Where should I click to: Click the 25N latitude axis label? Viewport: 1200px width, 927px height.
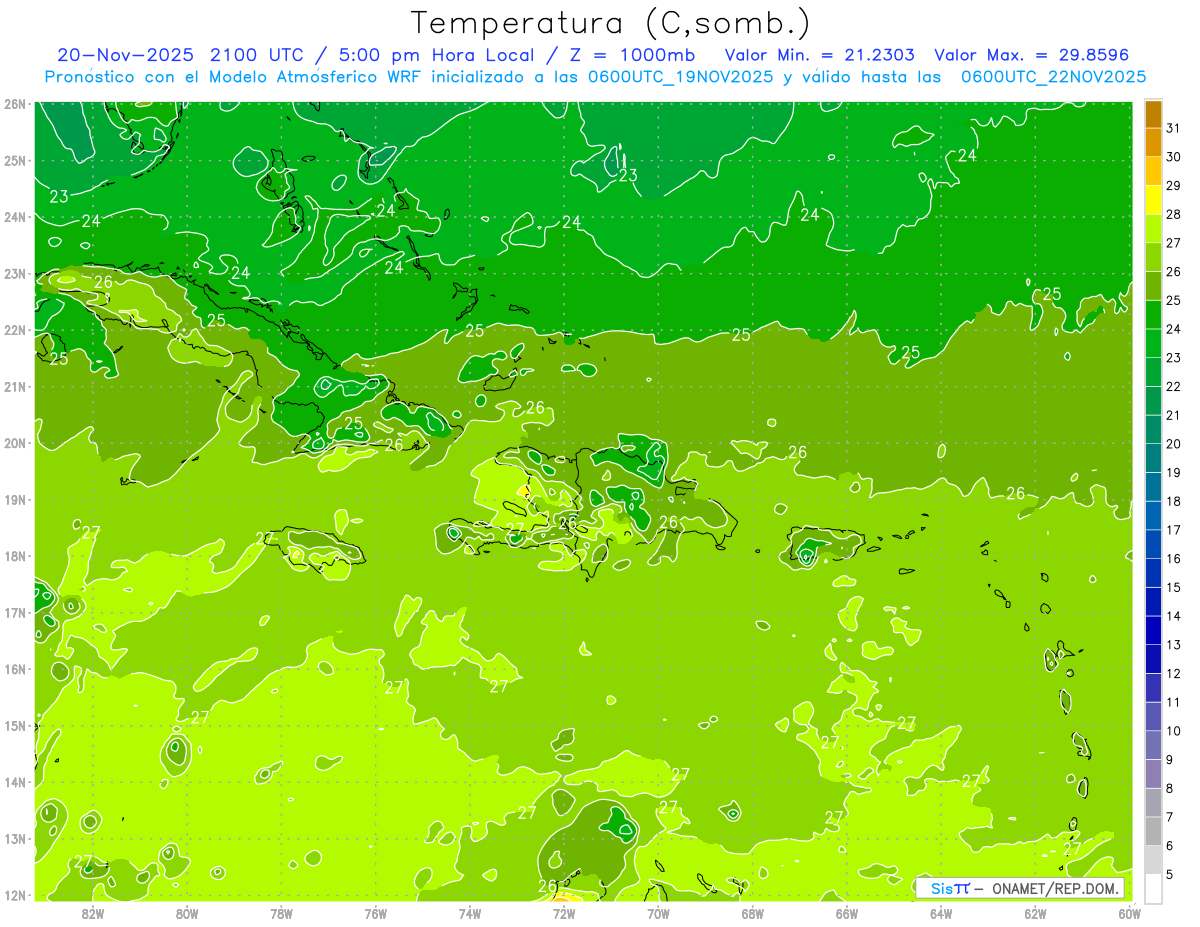(x=15, y=160)
